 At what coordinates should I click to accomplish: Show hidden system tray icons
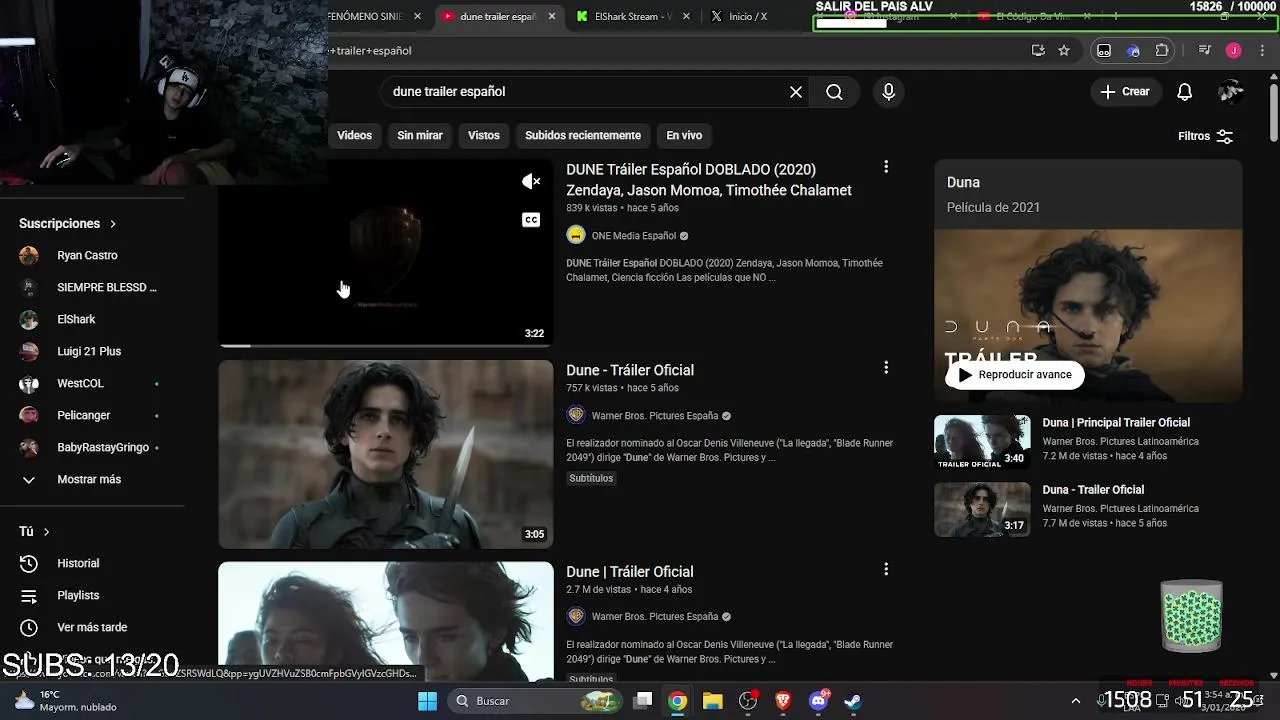pos(1076,701)
